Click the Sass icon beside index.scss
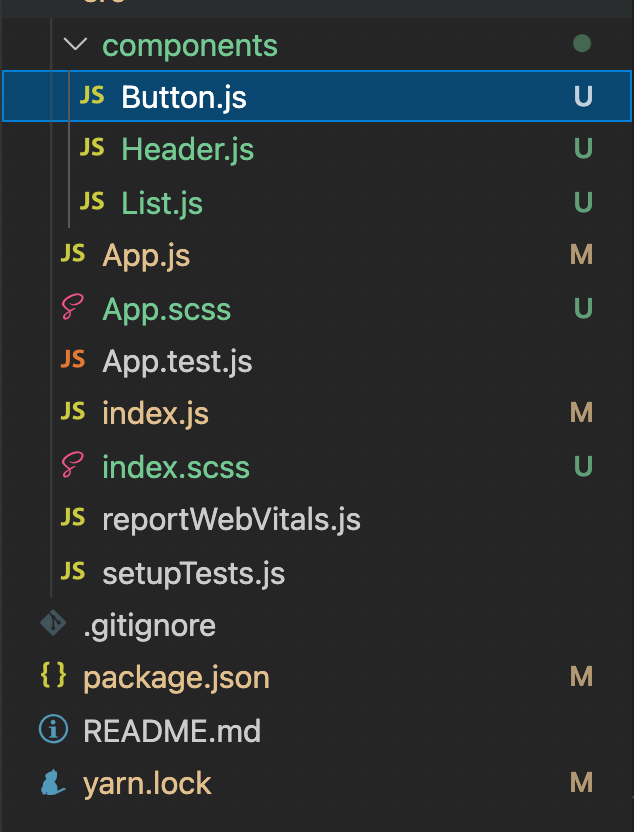Viewport: 634px width, 832px height. click(73, 466)
